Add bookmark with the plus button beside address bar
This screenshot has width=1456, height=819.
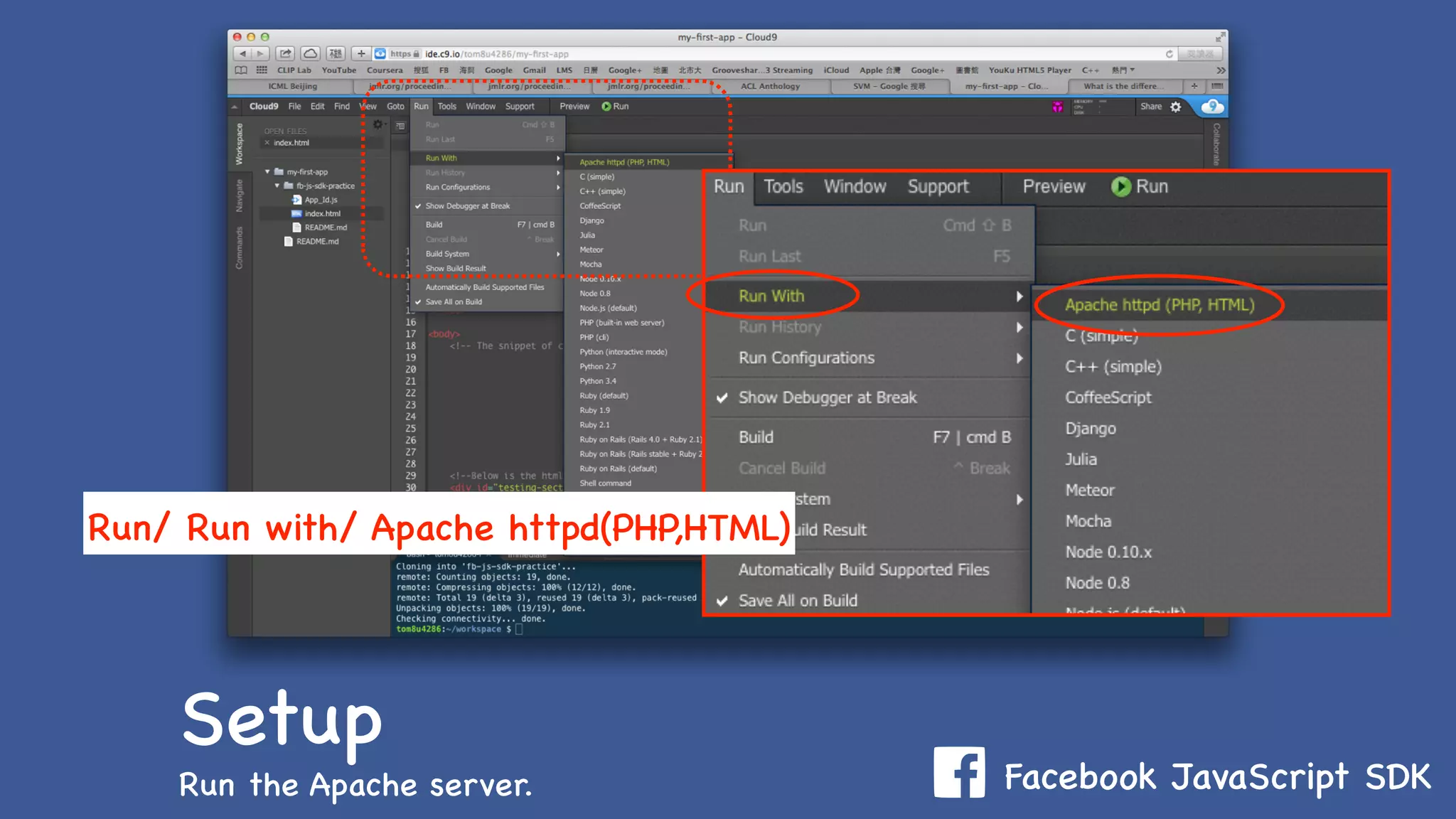361,54
